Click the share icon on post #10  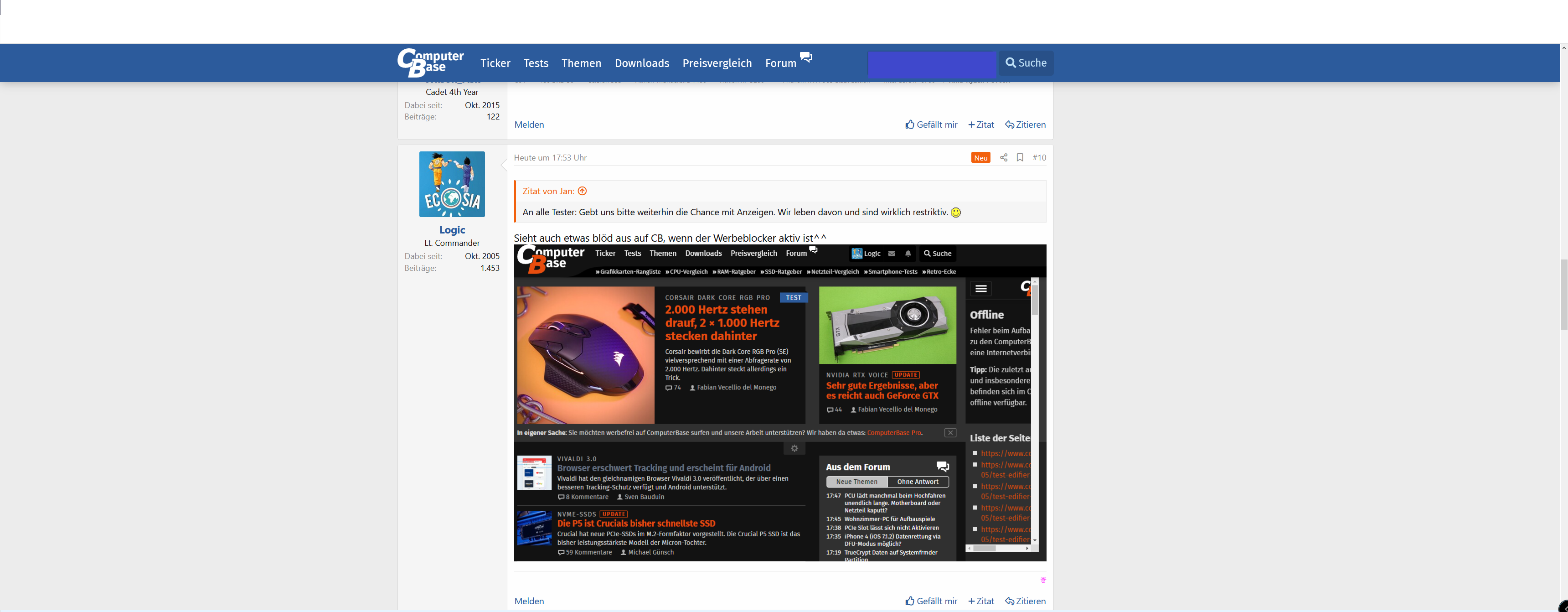coord(1003,157)
